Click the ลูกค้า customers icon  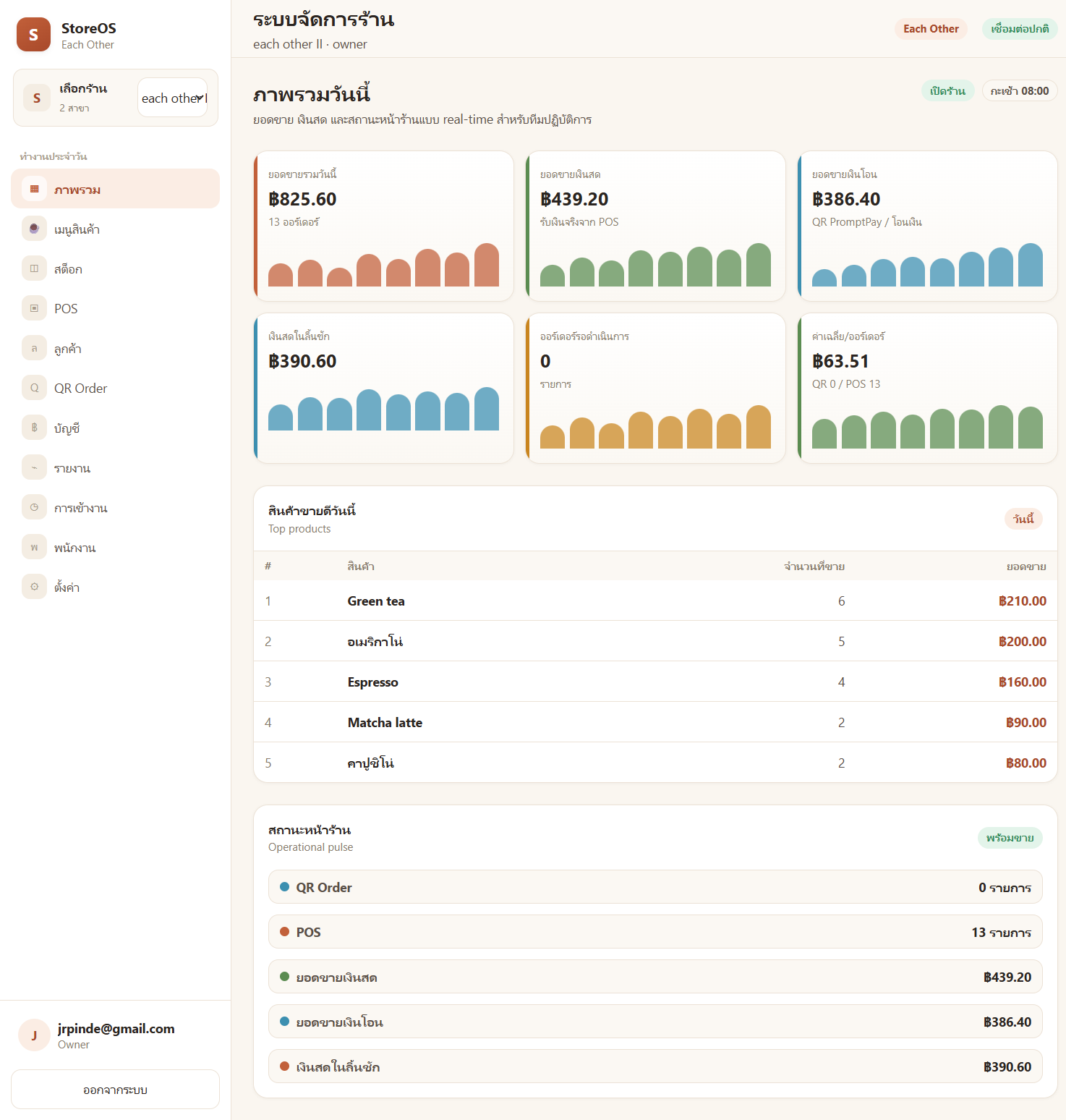pos(34,348)
